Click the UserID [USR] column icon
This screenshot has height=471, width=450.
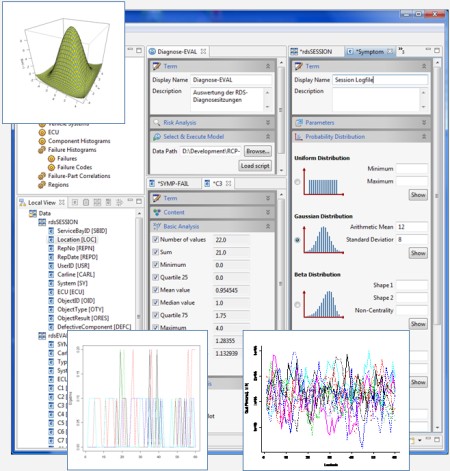[x=51, y=266]
